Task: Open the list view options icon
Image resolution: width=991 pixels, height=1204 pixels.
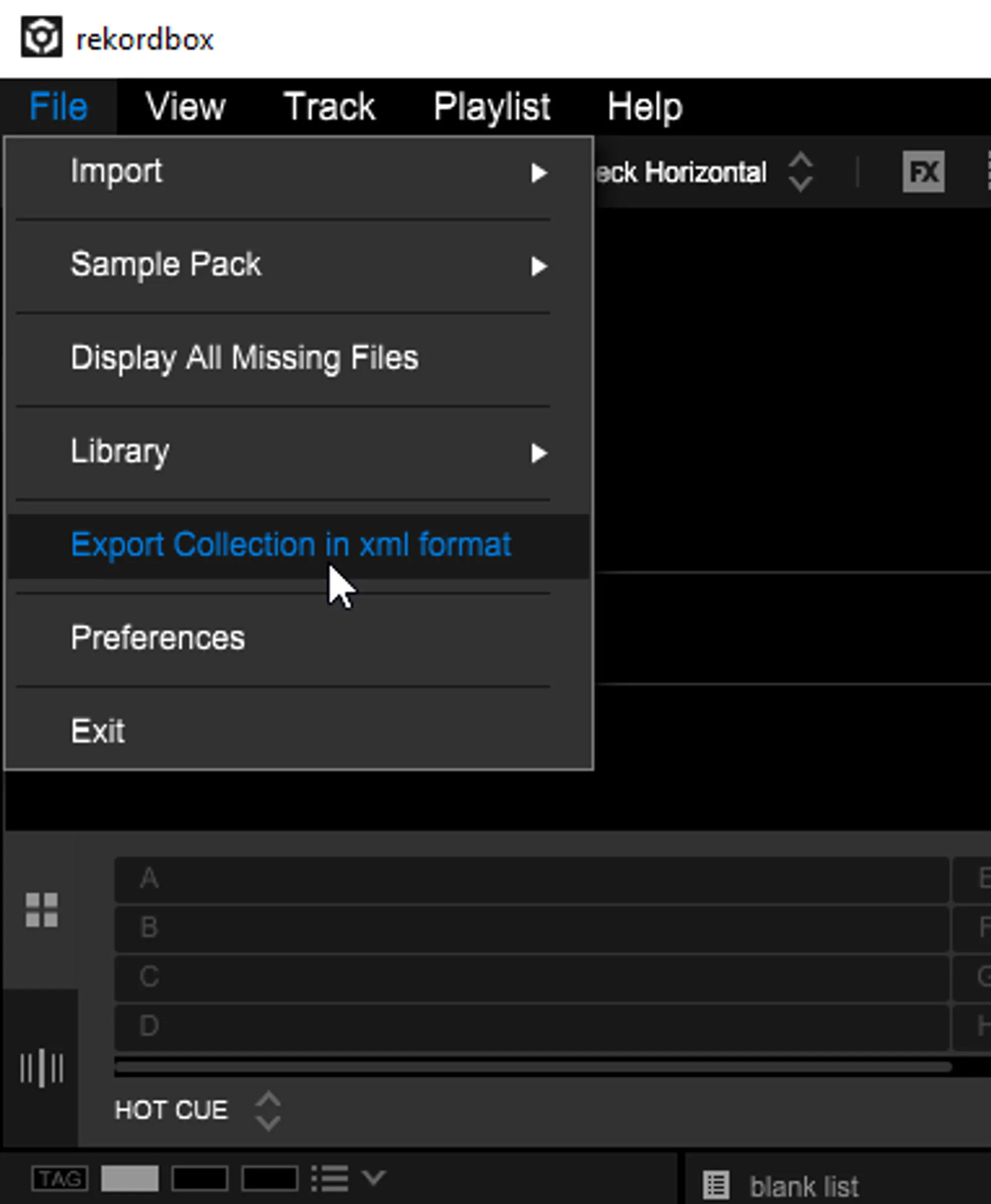Action: (x=330, y=1178)
